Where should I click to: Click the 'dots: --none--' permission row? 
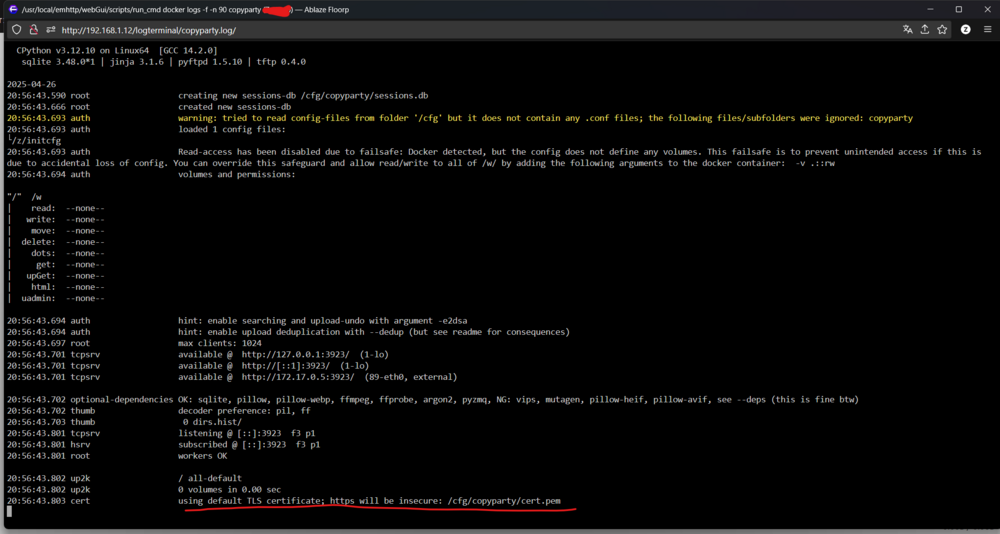[x=68, y=253]
